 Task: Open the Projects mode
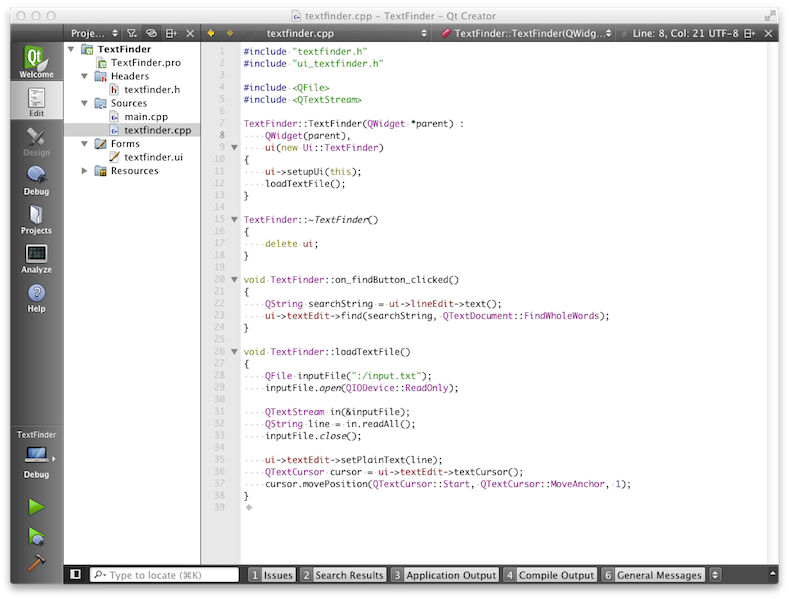[36, 218]
